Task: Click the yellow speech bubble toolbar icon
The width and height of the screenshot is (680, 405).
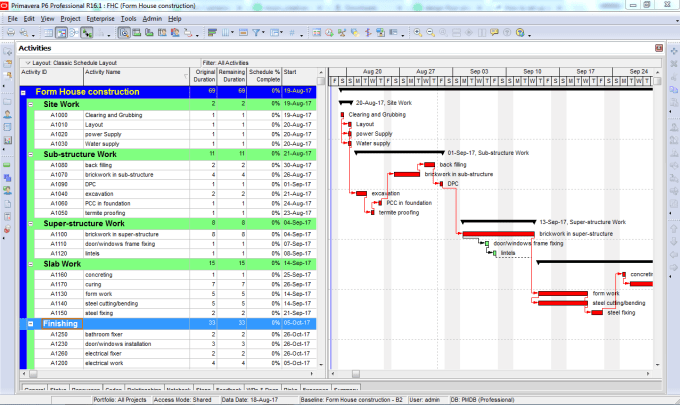Action: (x=494, y=33)
